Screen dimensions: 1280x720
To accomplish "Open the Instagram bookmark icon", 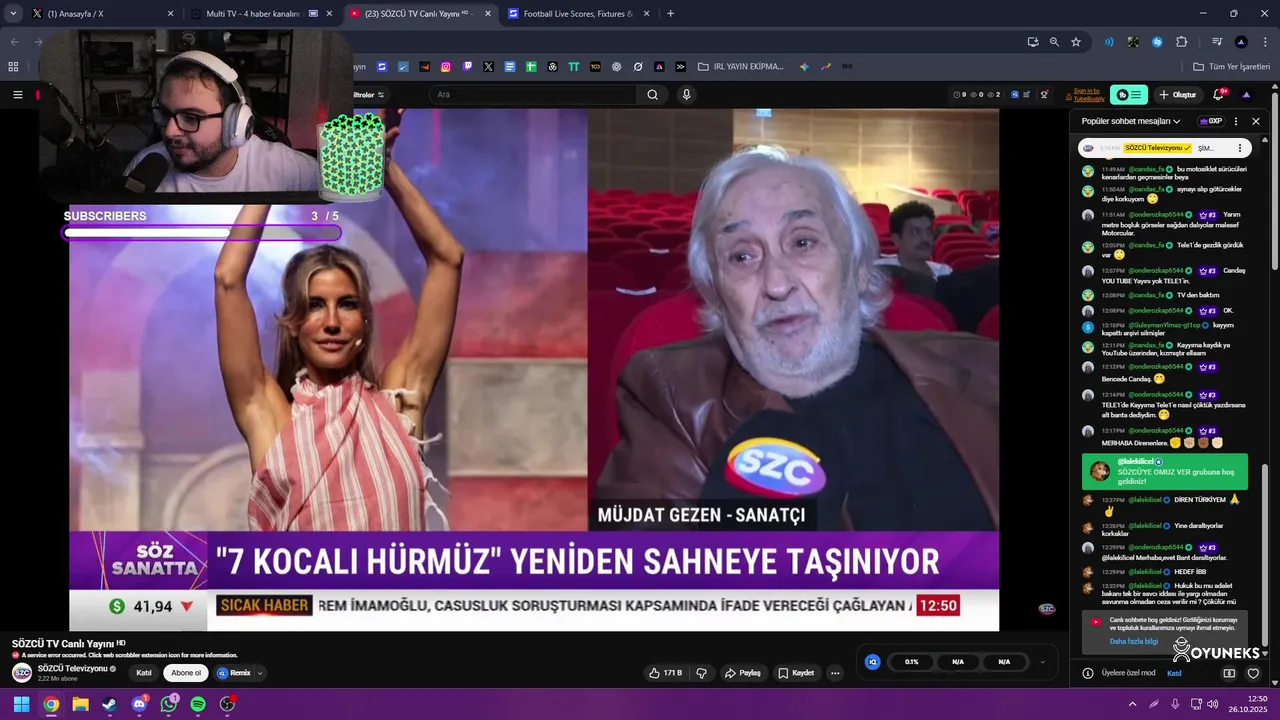I will [x=446, y=67].
